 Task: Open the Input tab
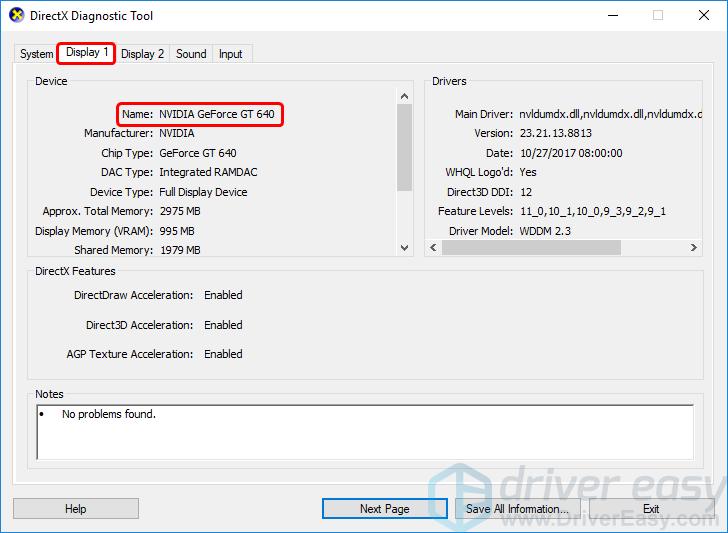(x=231, y=54)
